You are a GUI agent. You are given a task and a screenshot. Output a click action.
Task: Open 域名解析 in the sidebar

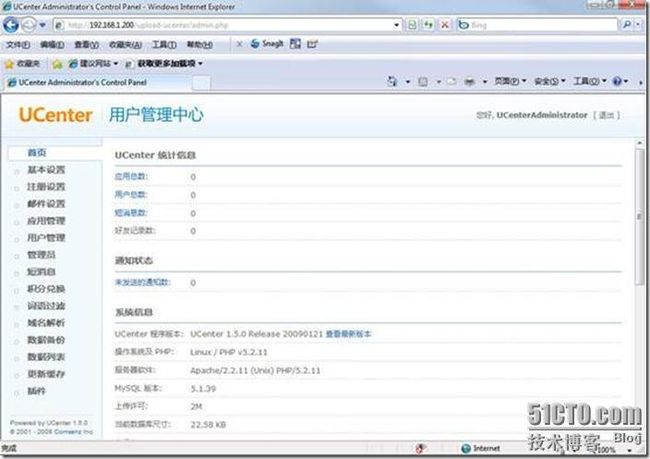click(x=46, y=323)
